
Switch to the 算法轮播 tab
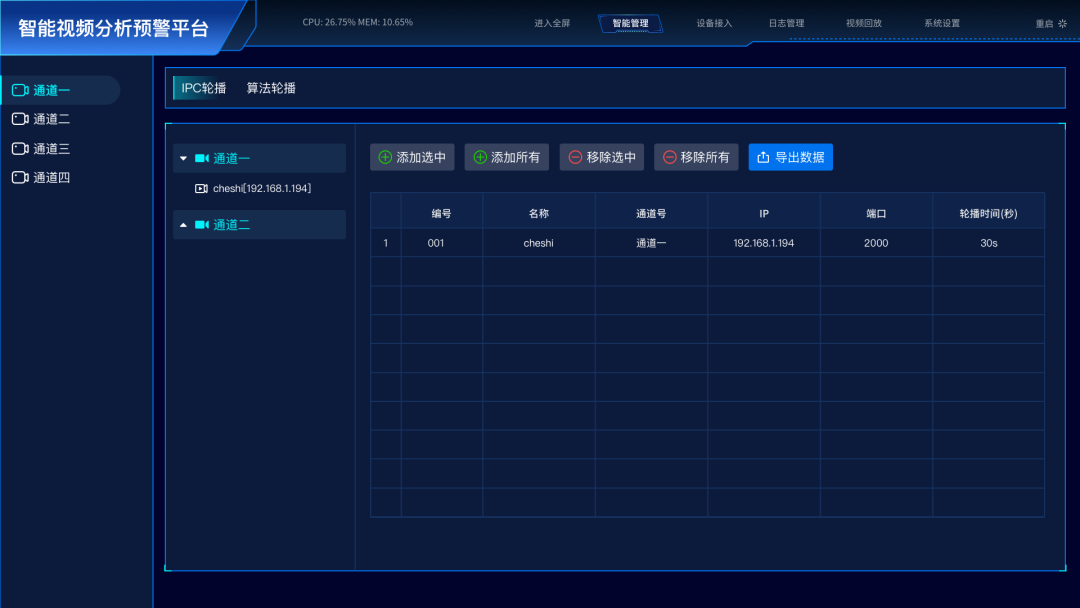tap(271, 88)
